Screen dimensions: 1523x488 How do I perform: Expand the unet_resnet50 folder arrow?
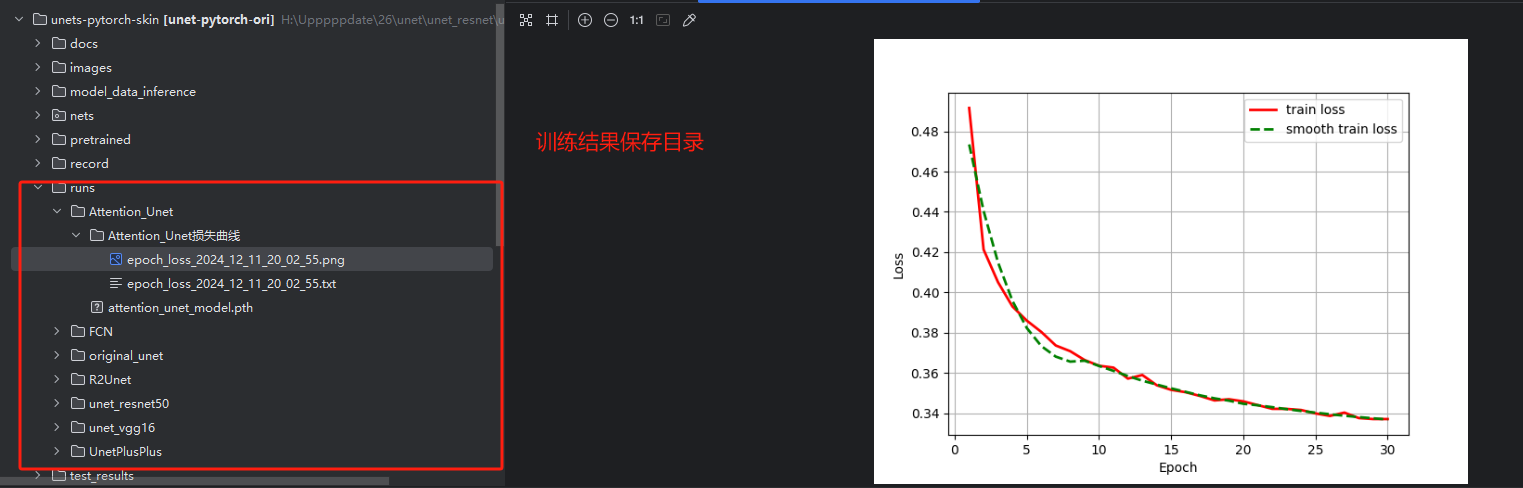[57, 403]
